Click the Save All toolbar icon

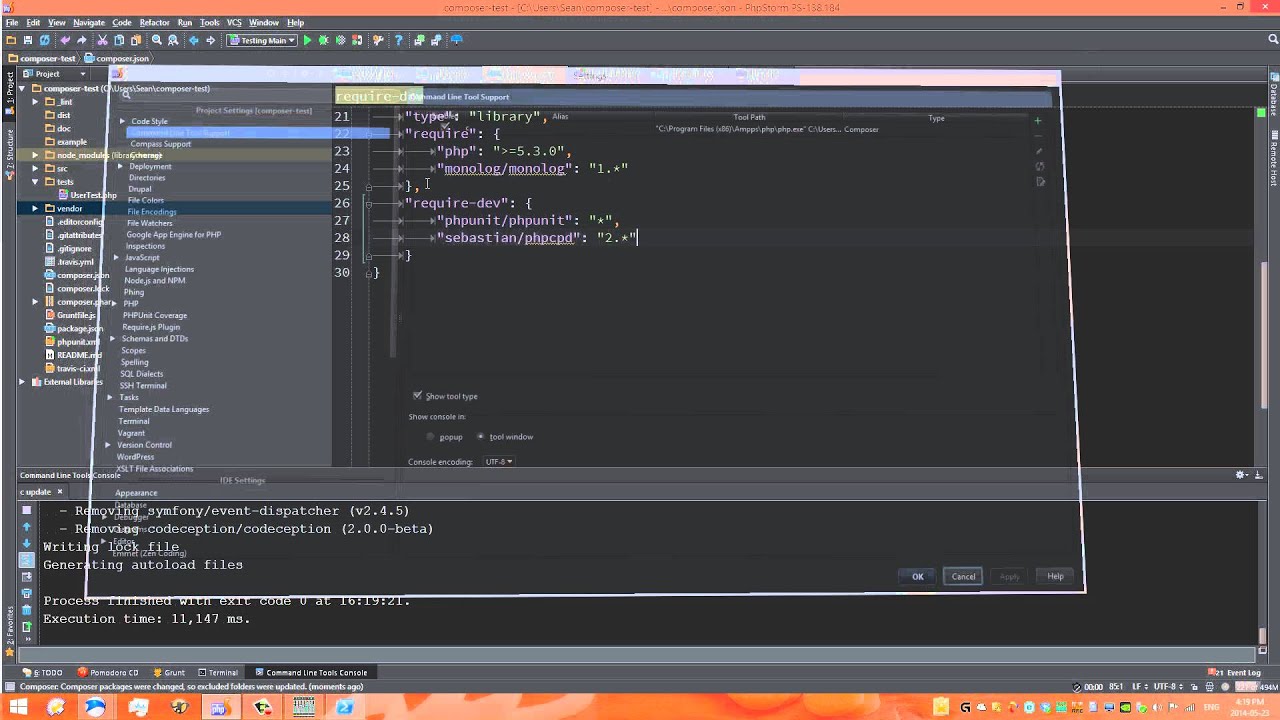tap(28, 40)
